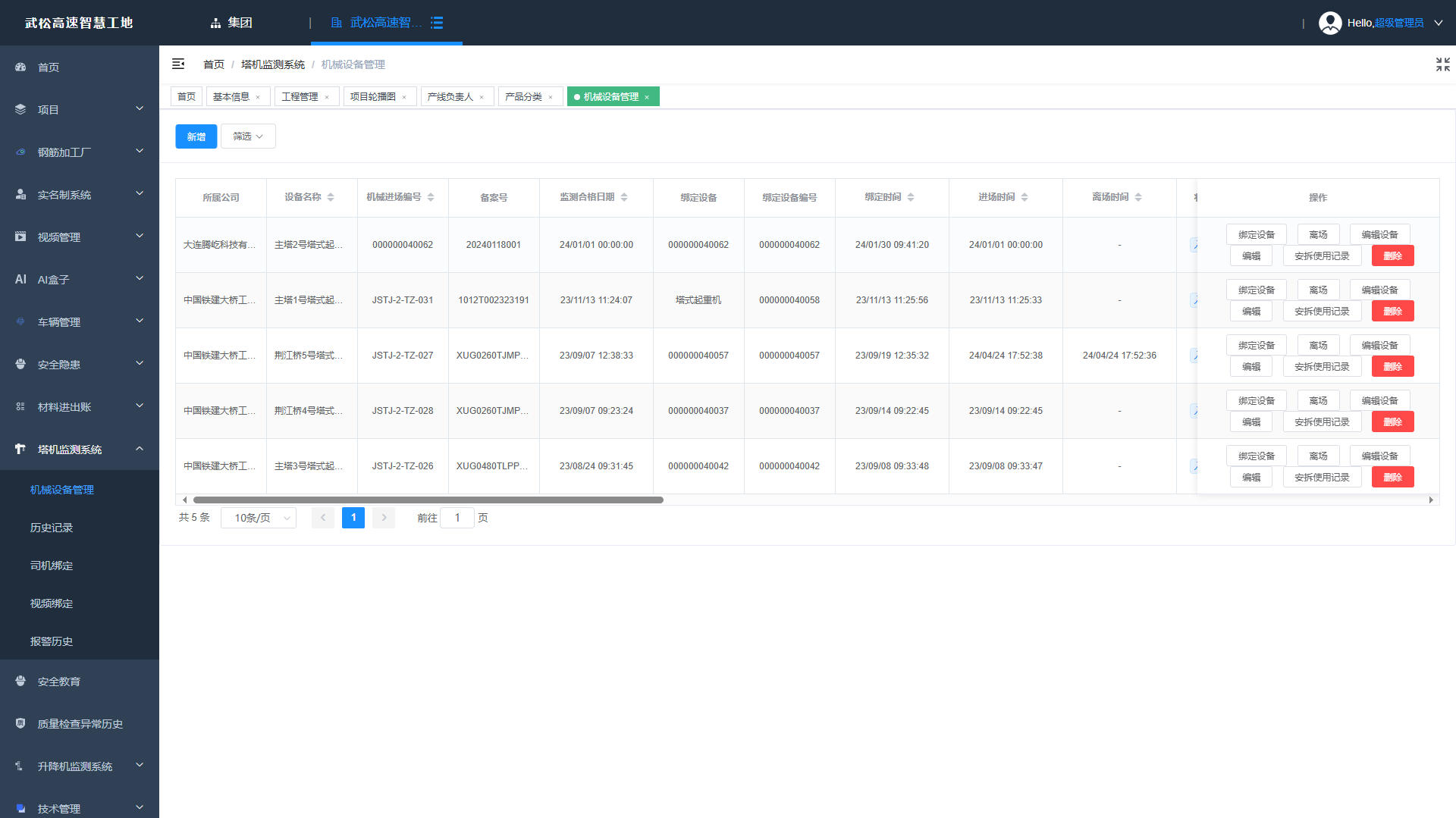Click the project list icon in top bar
This screenshot has height=818, width=1456.
[437, 23]
